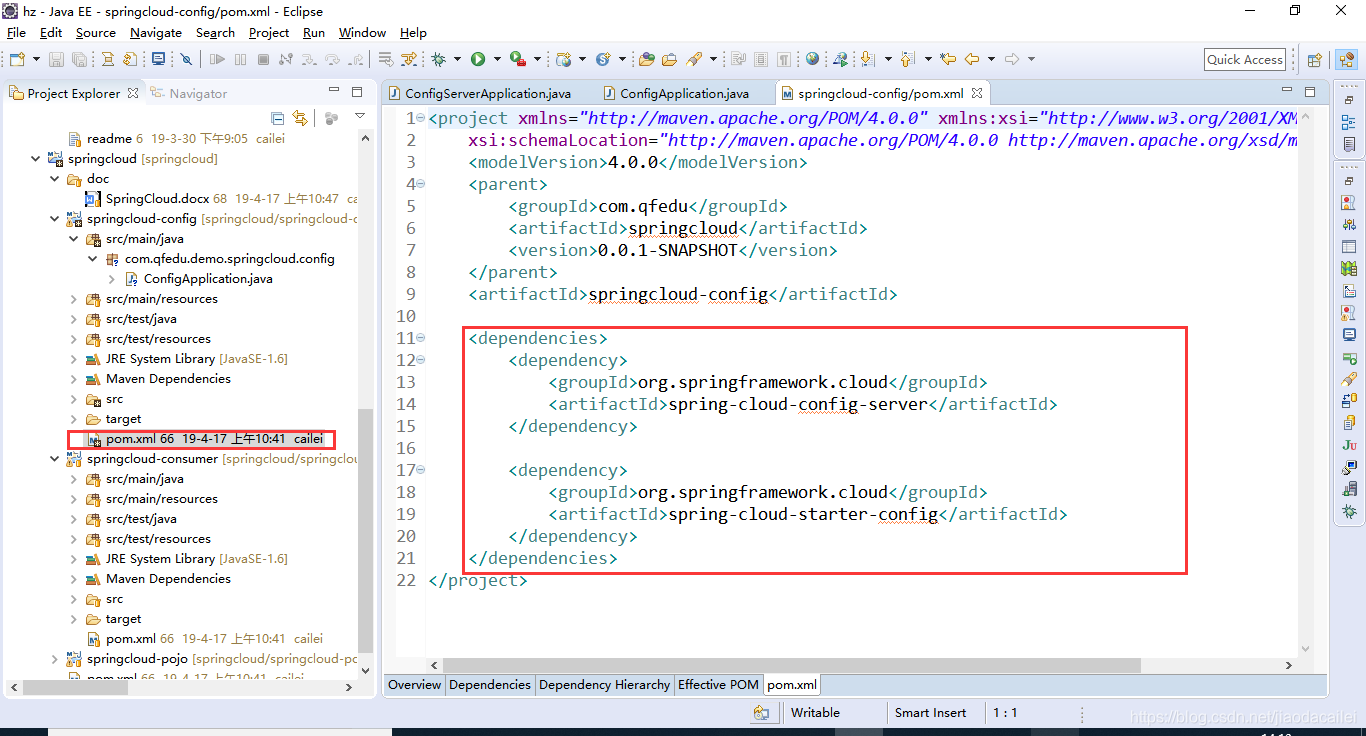
Task: Open the JUnit view icon in right trim
Action: tap(1349, 446)
